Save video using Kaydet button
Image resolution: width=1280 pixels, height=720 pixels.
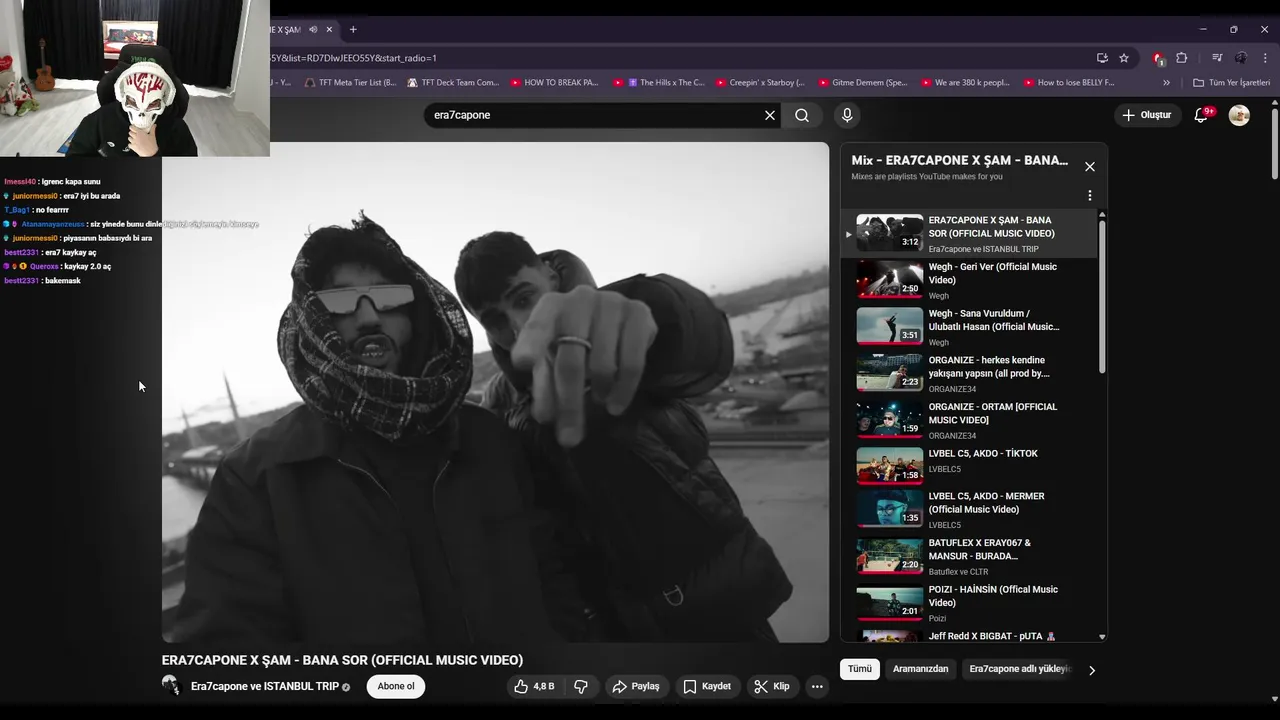pos(707,686)
